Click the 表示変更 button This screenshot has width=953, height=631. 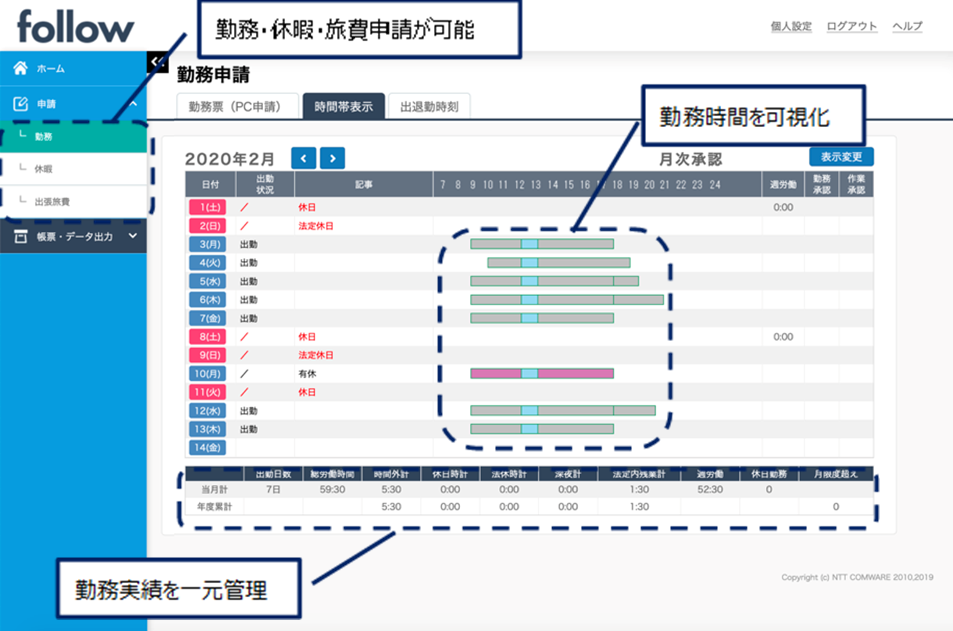[841, 157]
